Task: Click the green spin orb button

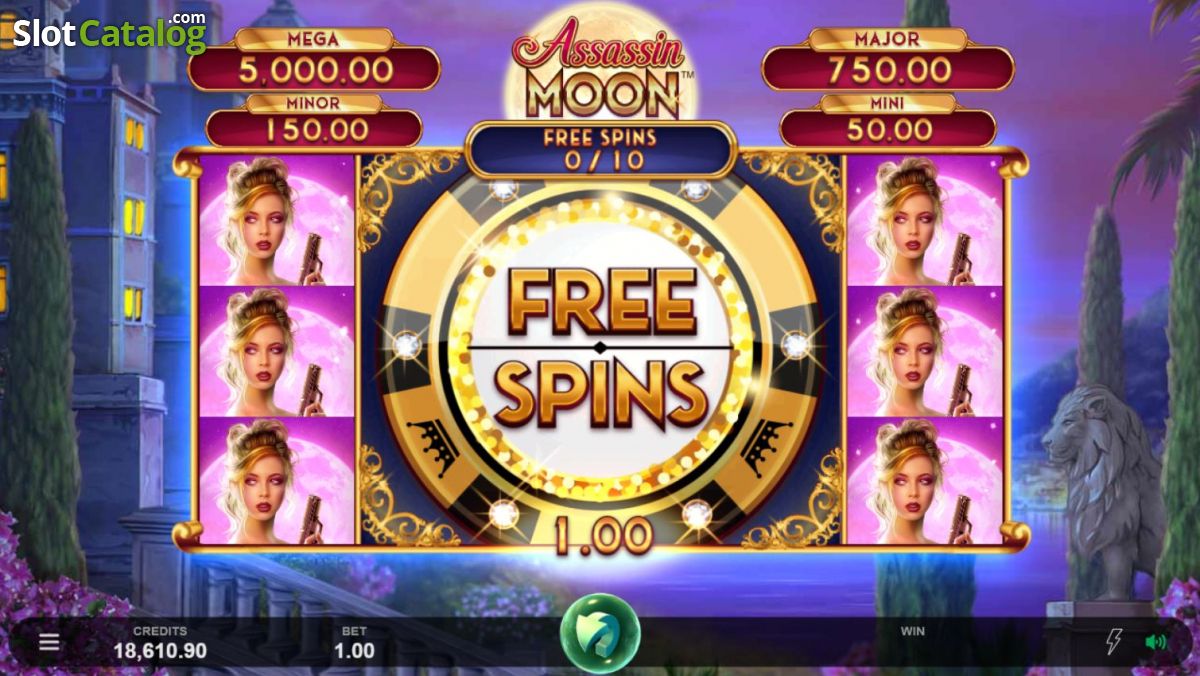Action: (x=600, y=634)
